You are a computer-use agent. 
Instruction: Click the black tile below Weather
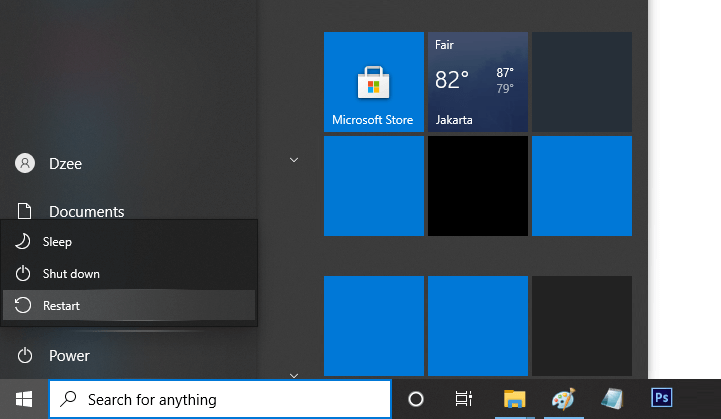point(478,186)
